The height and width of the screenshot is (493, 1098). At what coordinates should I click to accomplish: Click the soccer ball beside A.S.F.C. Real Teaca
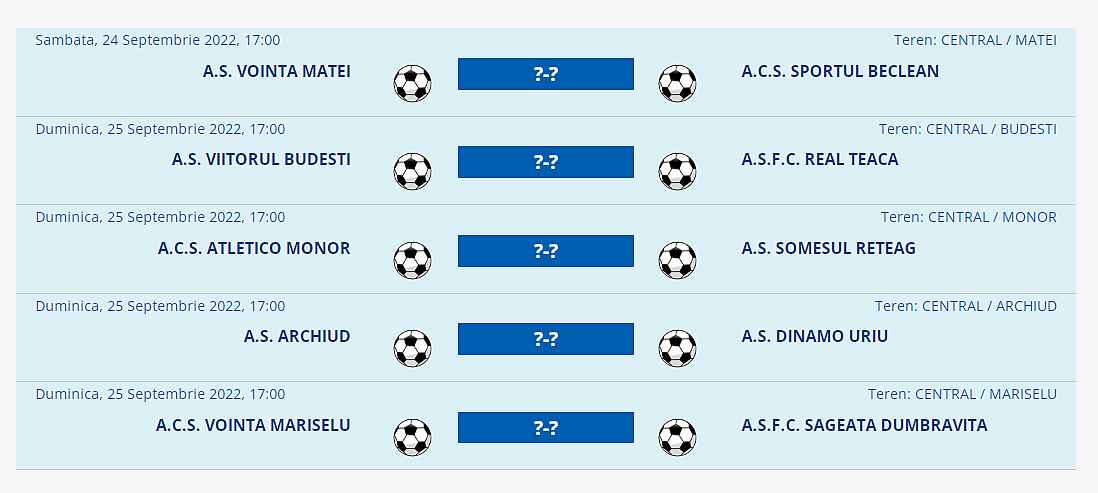click(677, 171)
